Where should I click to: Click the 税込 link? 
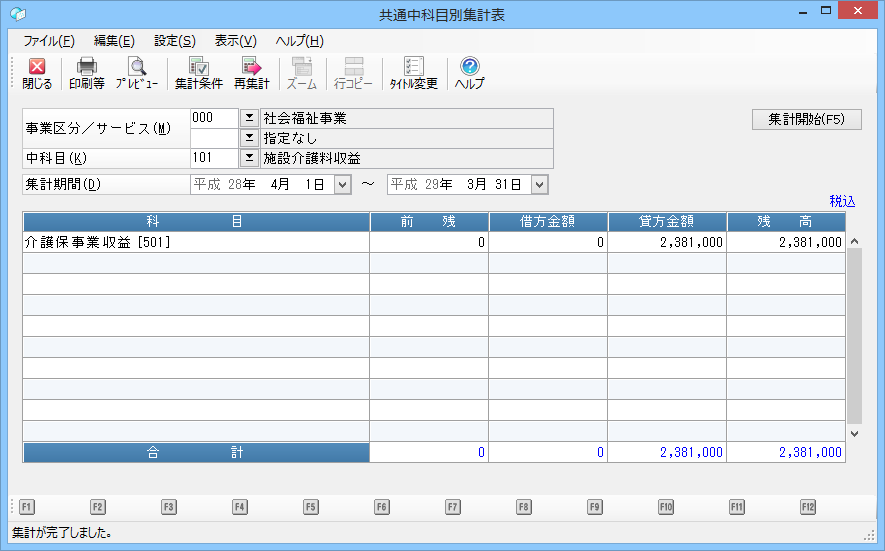click(x=842, y=201)
